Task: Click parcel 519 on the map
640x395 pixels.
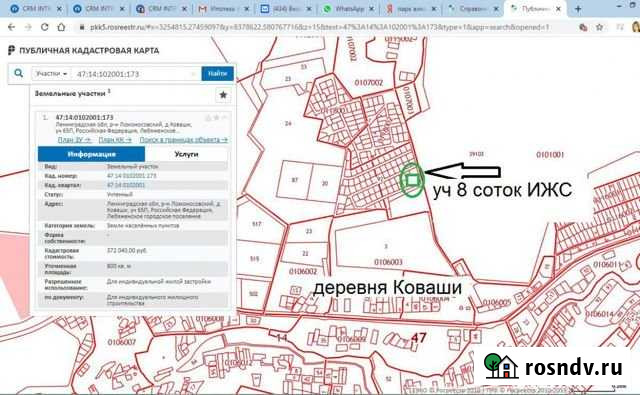Action: [x=255, y=259]
